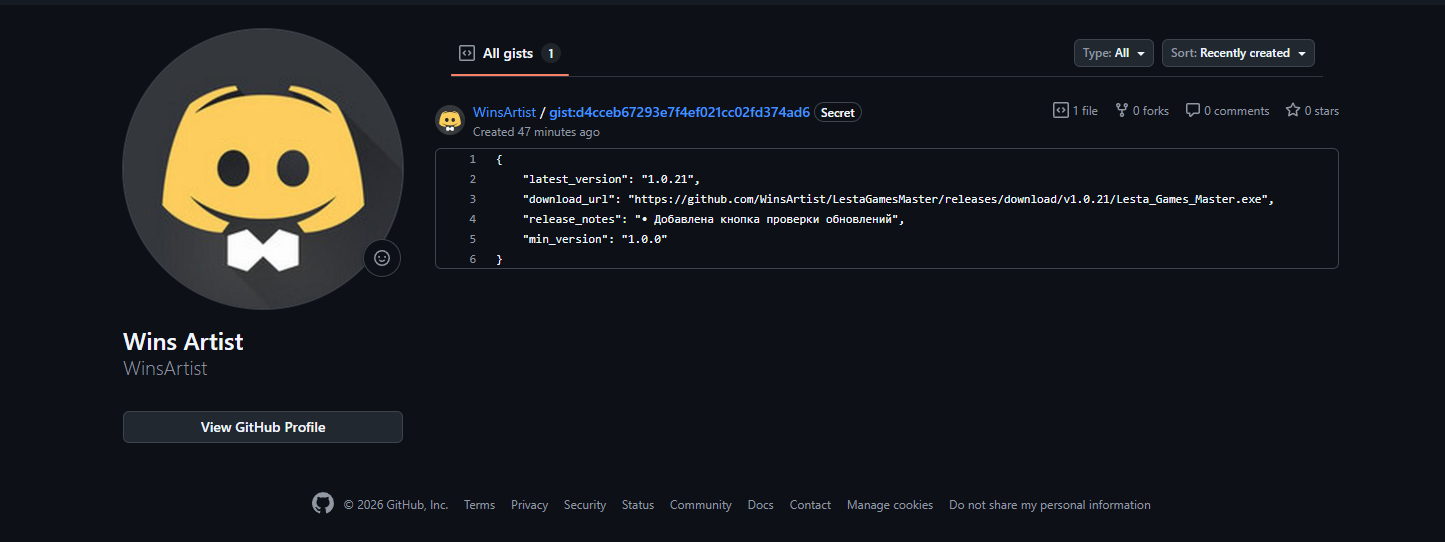This screenshot has height=542, width=1445.
Task: Select the All gists tab
Action: point(508,53)
